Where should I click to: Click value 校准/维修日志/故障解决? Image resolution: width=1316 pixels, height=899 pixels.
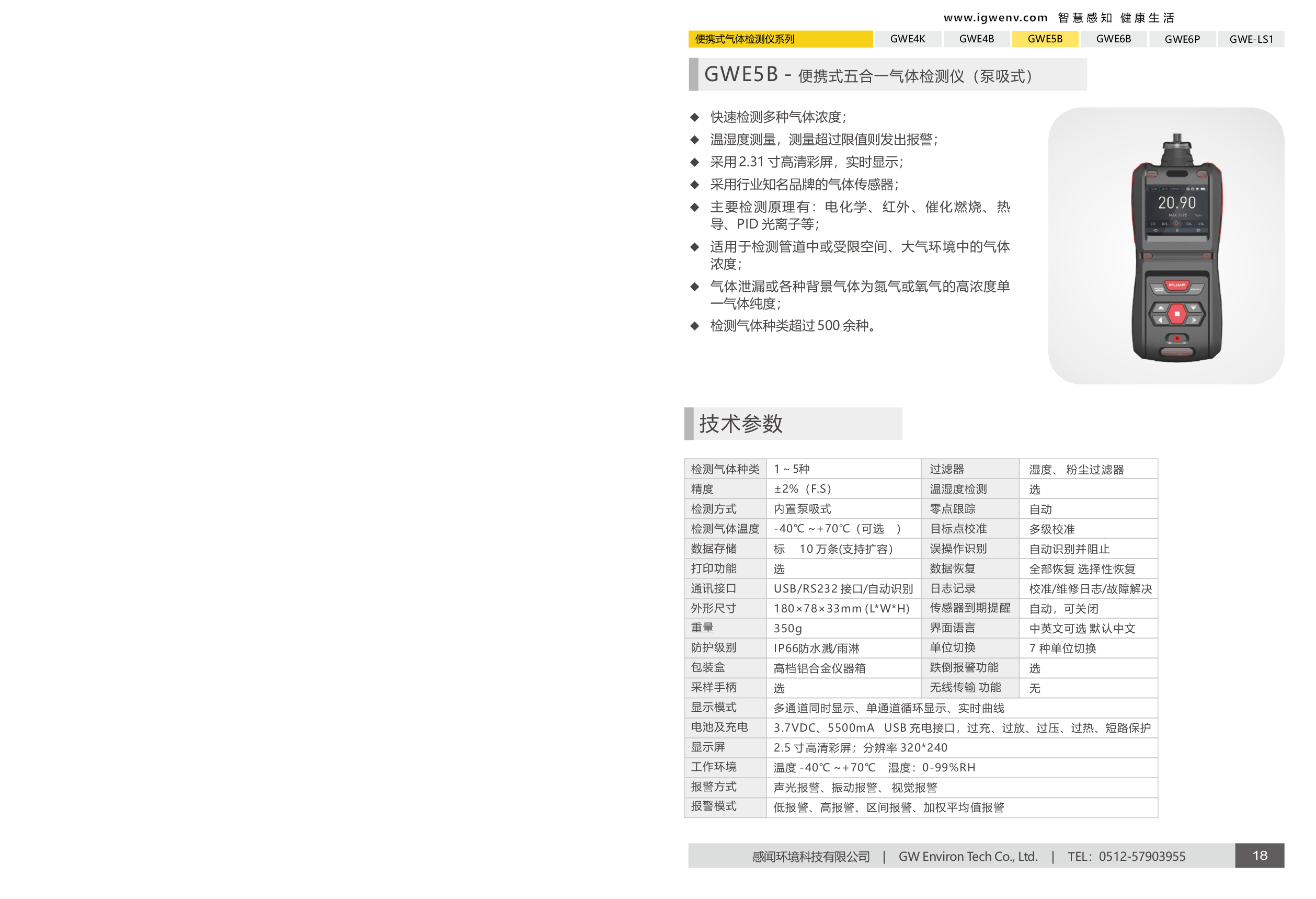pyautogui.click(x=1091, y=588)
